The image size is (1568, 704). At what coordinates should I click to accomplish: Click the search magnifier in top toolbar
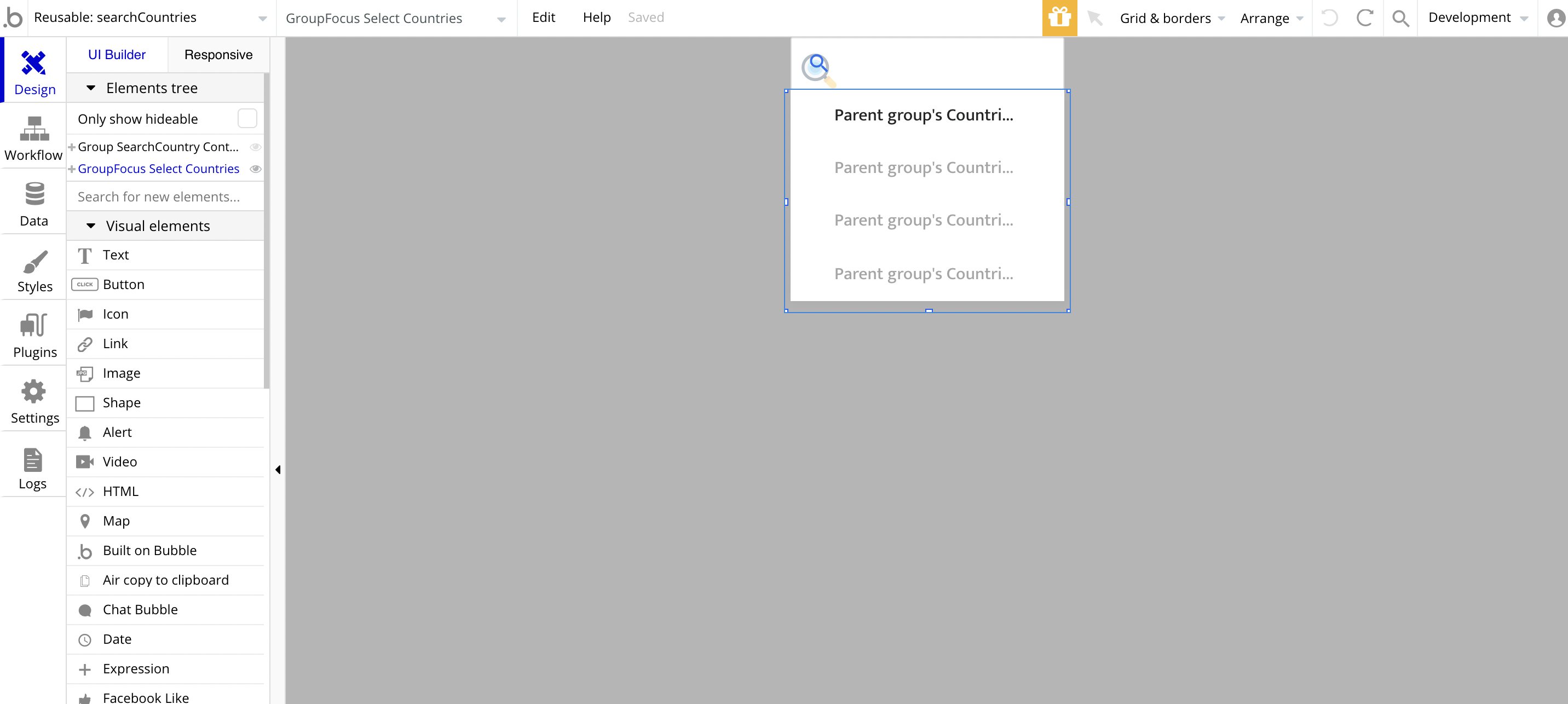[x=1400, y=18]
